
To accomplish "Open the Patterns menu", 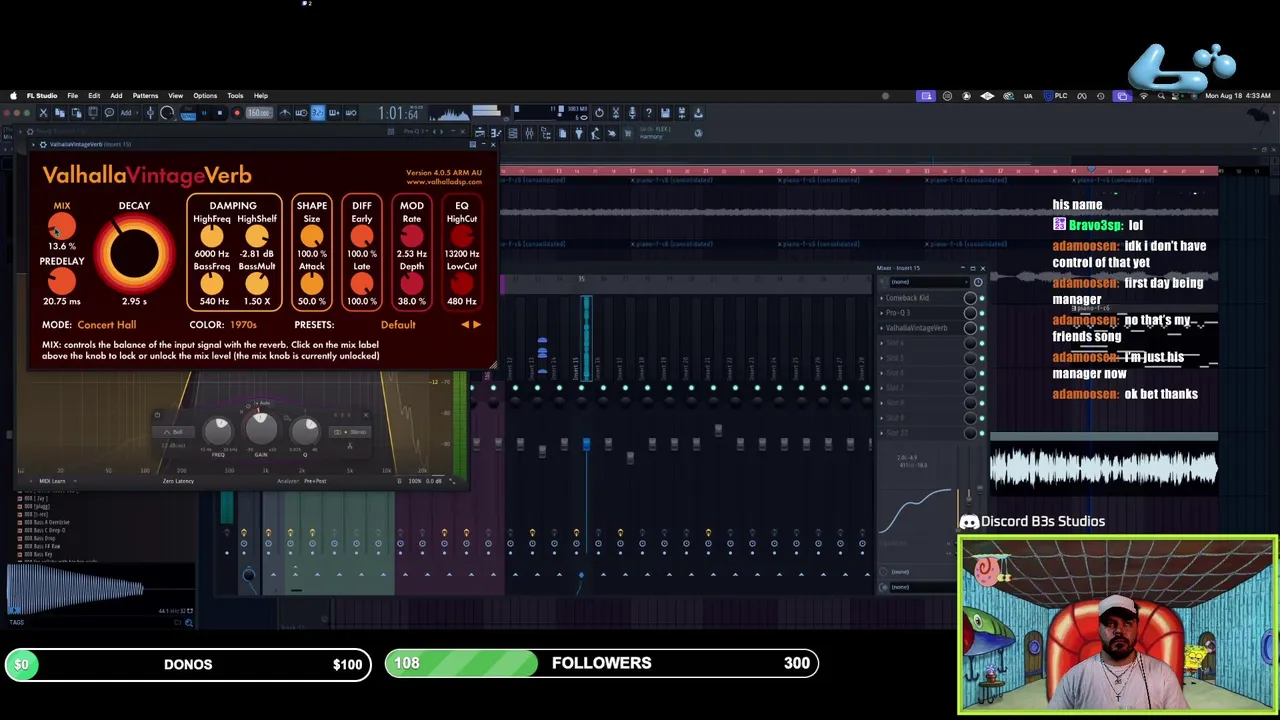I will (x=145, y=96).
